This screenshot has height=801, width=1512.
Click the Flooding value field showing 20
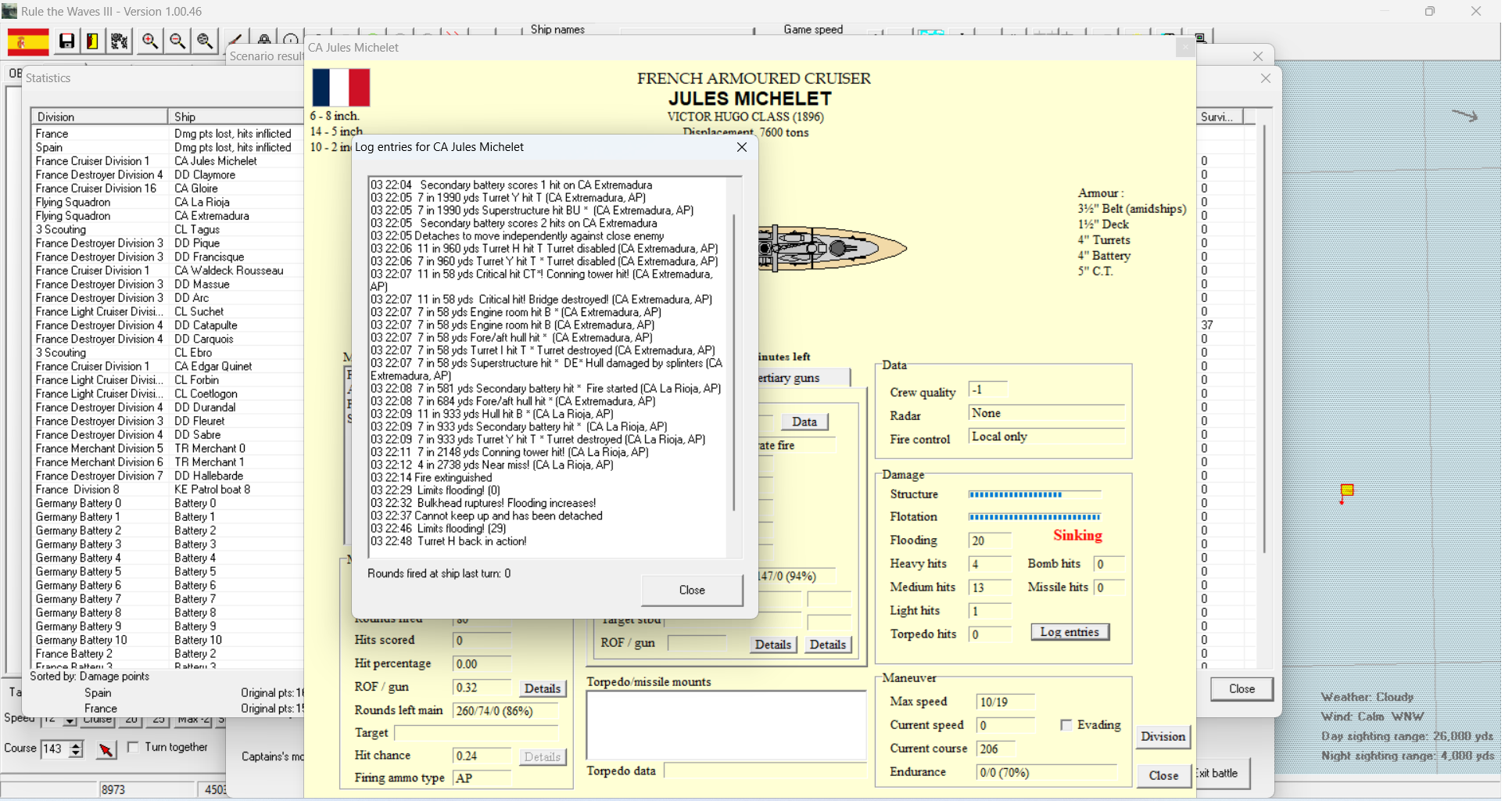(990, 541)
